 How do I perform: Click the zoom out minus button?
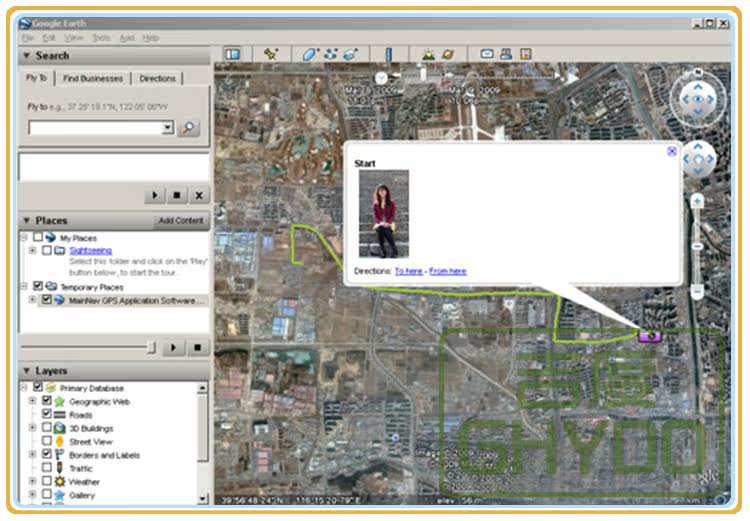point(697,290)
